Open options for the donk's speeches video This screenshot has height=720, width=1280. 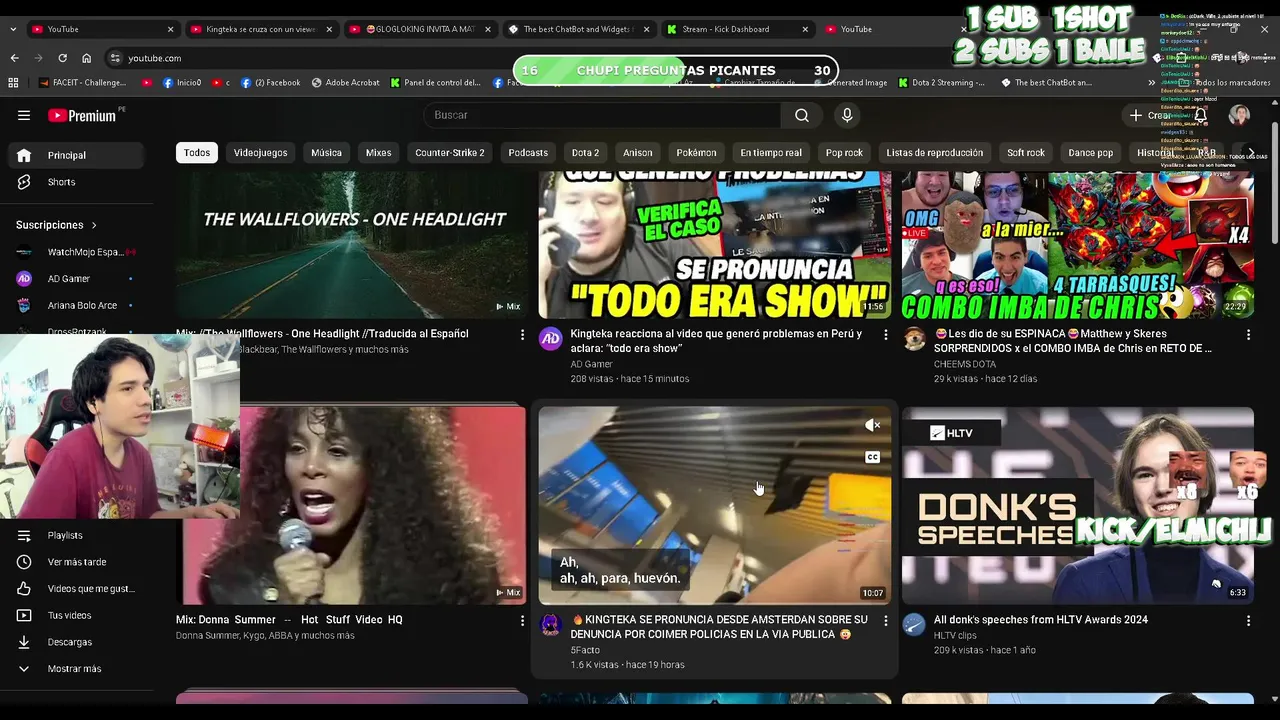[1248, 621]
